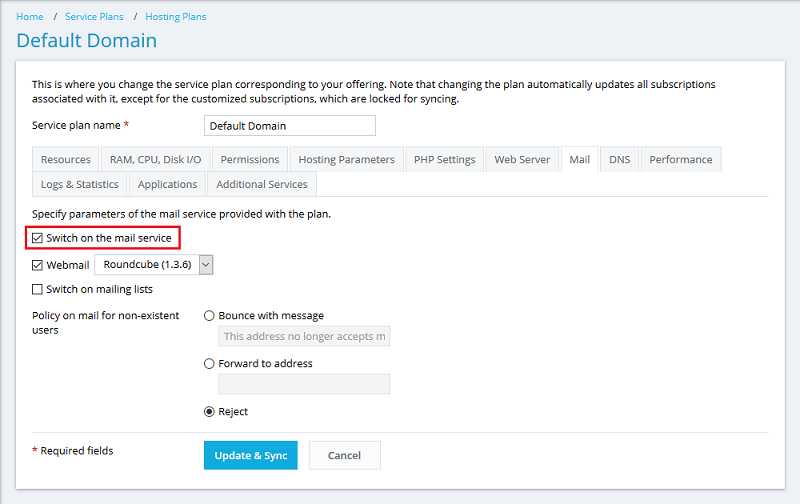Show the Logs & Statistics tab
Image resolution: width=800 pixels, height=504 pixels.
80,185
